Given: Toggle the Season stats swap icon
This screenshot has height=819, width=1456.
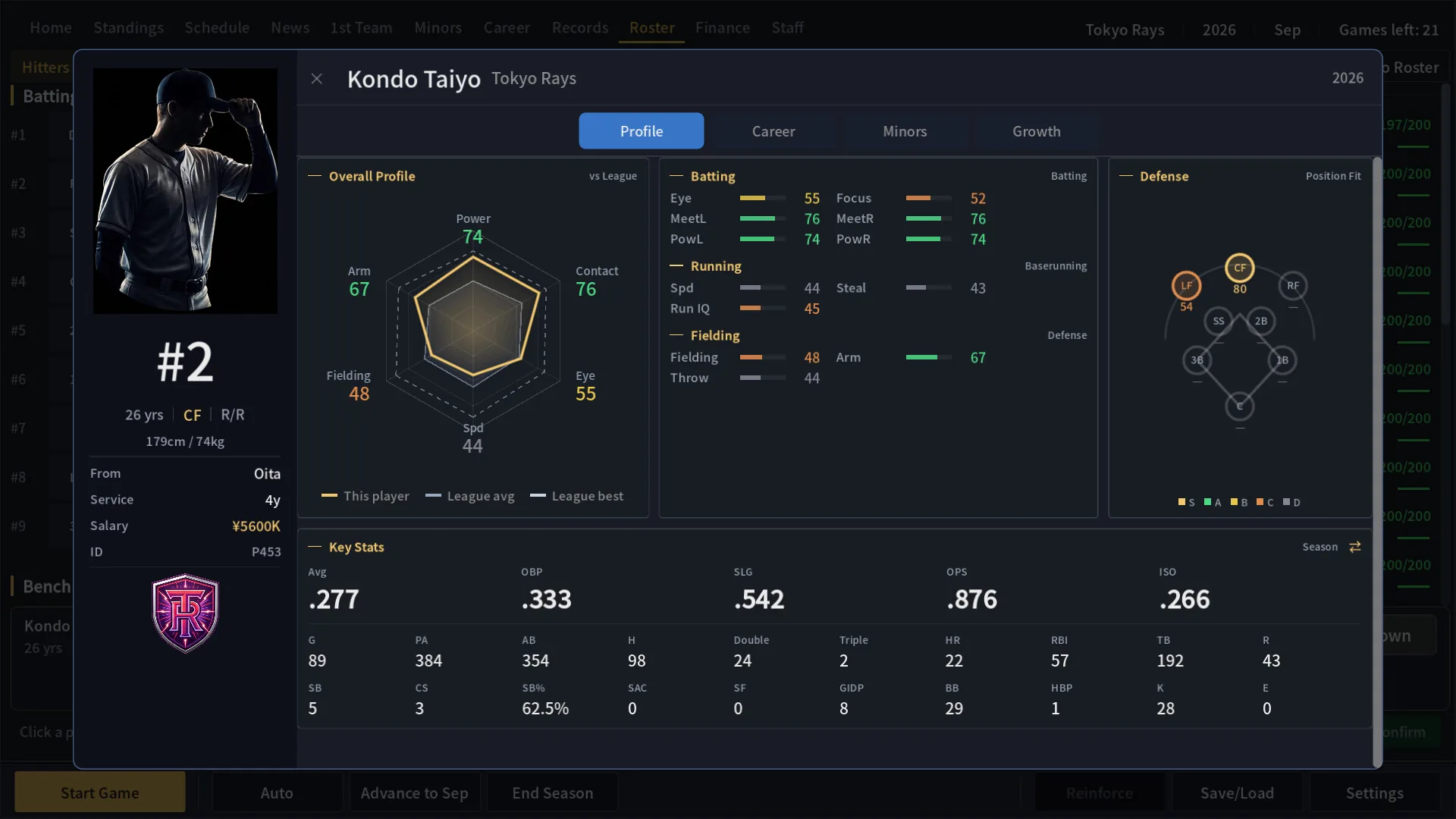Looking at the screenshot, I should tap(1355, 547).
